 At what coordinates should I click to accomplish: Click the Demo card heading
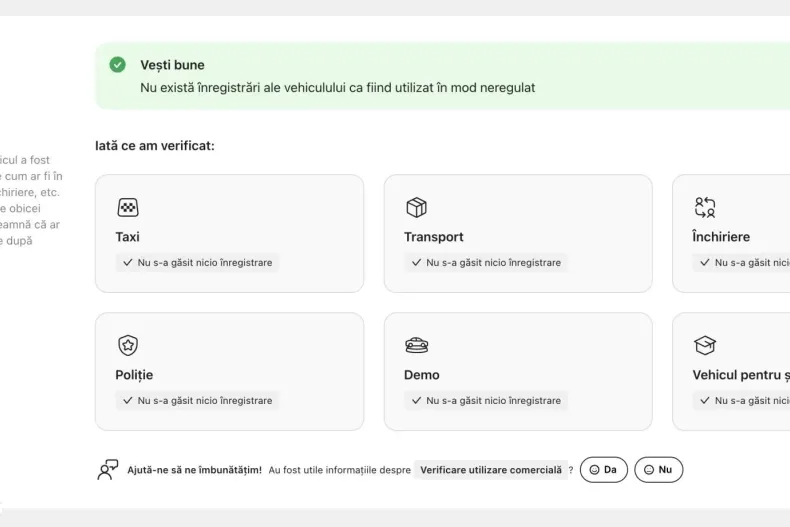421,375
